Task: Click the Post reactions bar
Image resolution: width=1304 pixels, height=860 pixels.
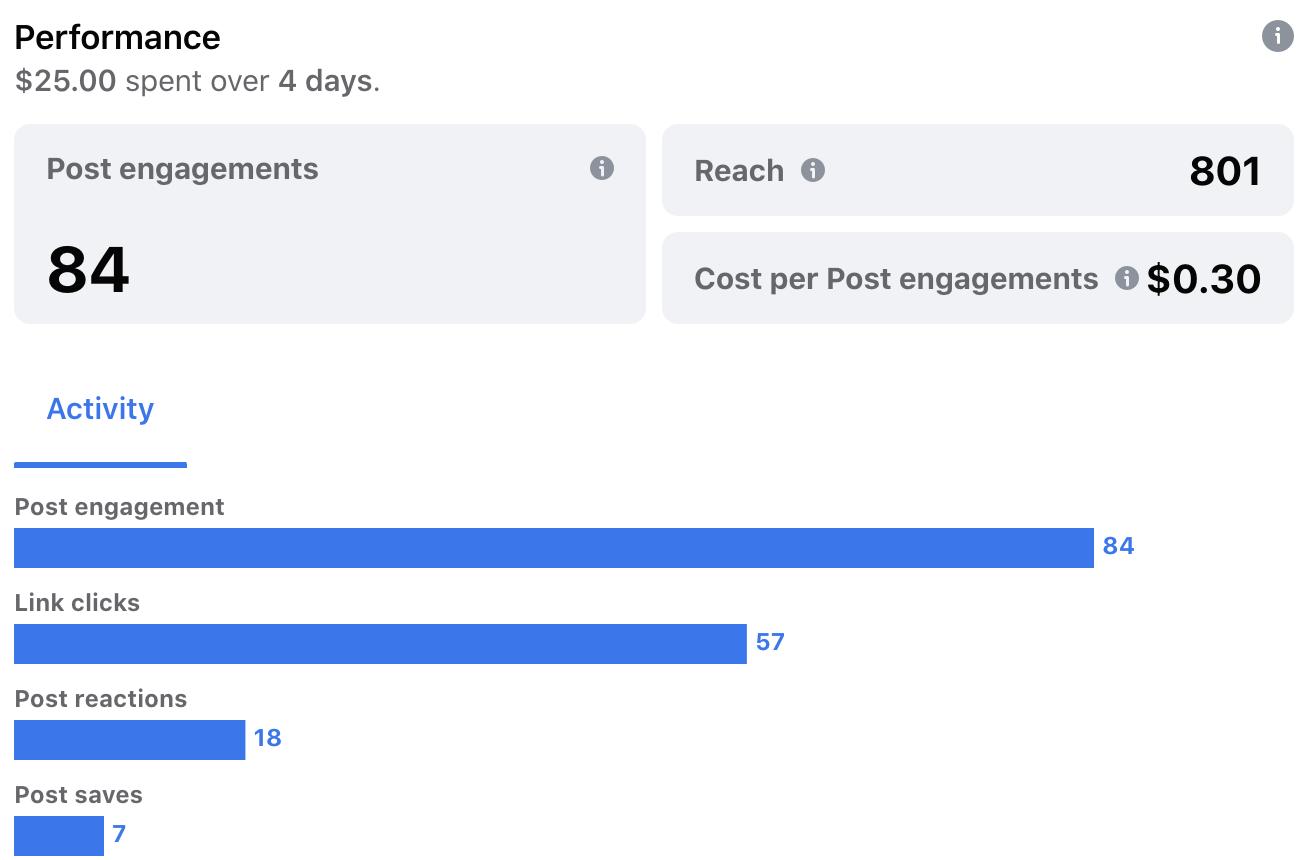Action: click(x=130, y=740)
